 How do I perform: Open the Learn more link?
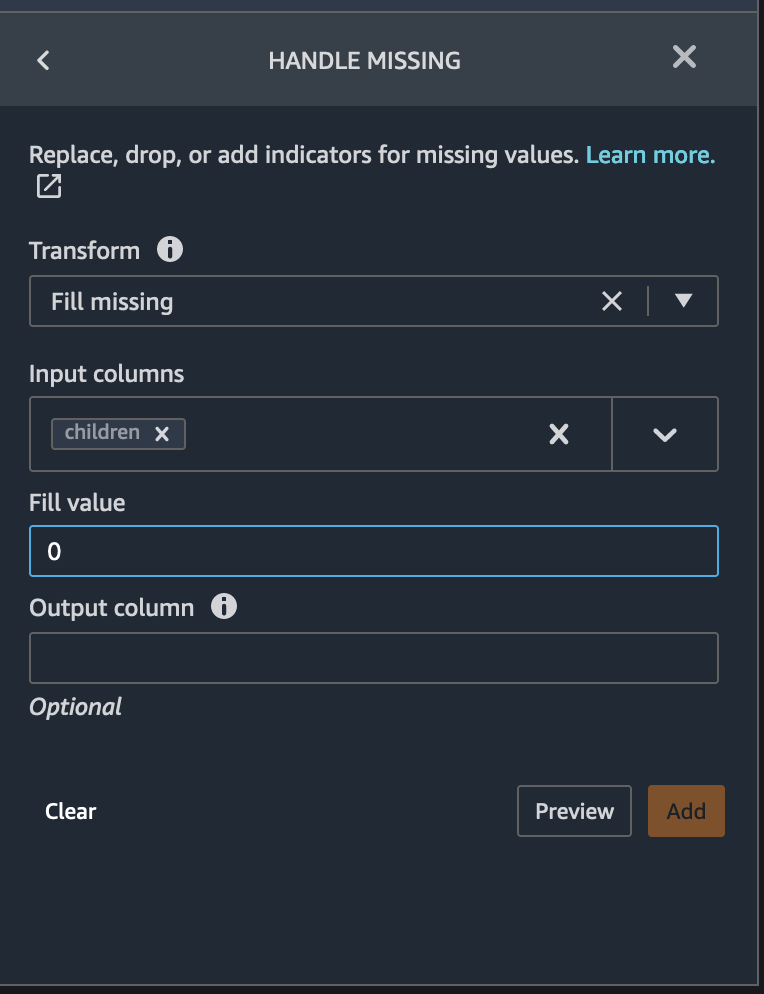pyautogui.click(x=650, y=155)
